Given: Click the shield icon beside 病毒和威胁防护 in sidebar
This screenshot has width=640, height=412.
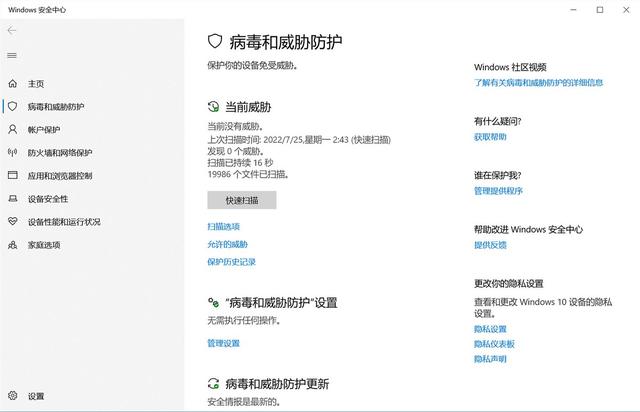Looking at the screenshot, I should tap(13, 107).
